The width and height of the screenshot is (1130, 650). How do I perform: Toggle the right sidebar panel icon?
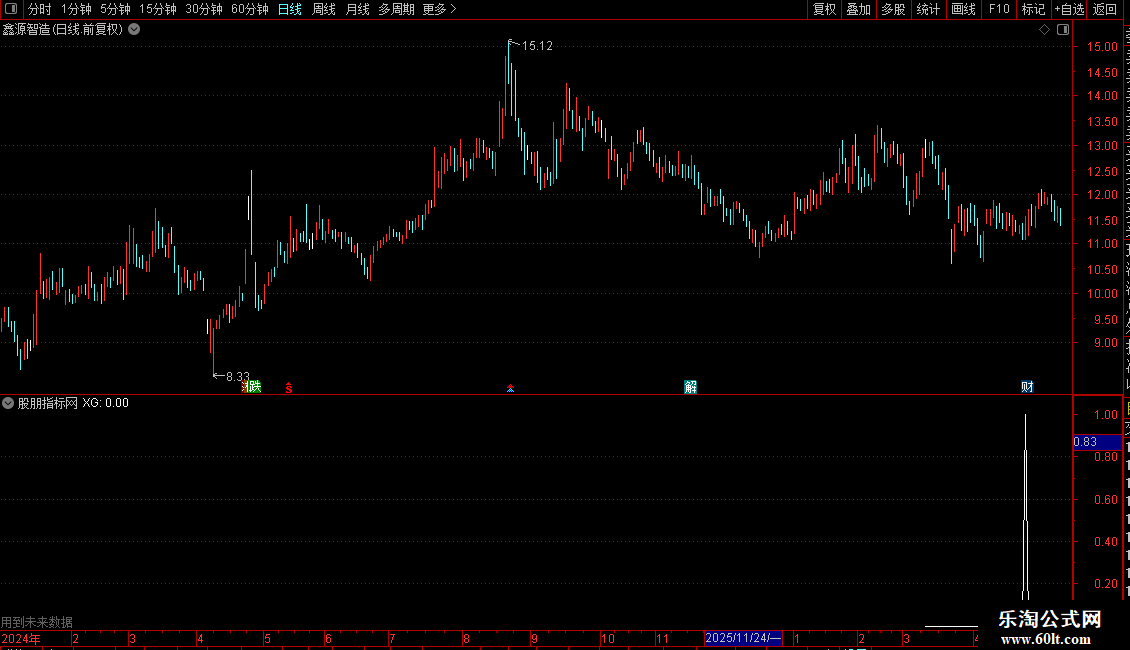(x=1063, y=30)
